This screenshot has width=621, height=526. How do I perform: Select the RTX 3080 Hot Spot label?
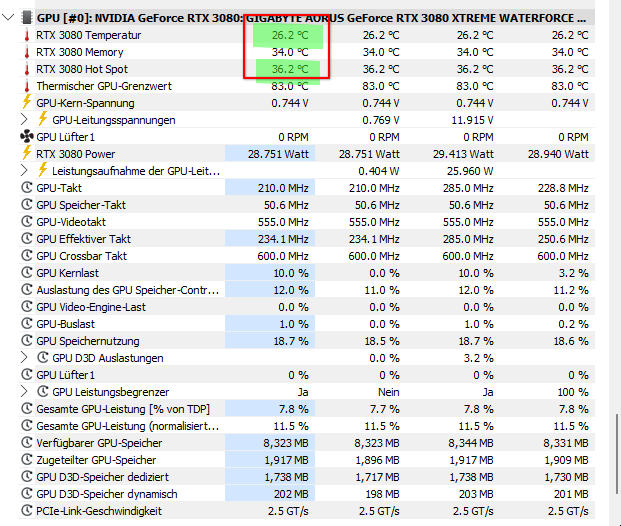[x=82, y=69]
